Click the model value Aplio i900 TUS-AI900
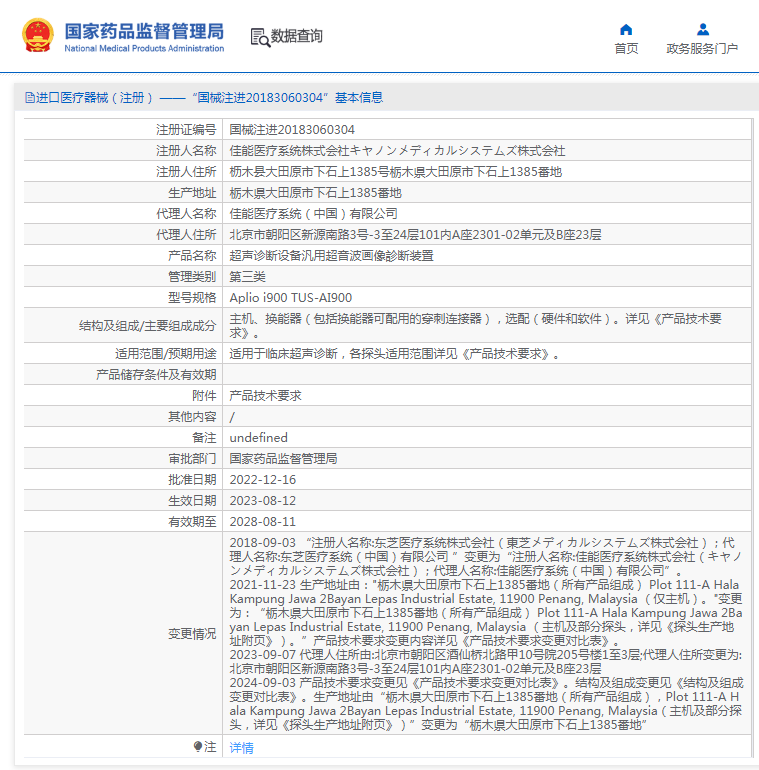Viewport: 759px width, 770px height. coord(291,298)
